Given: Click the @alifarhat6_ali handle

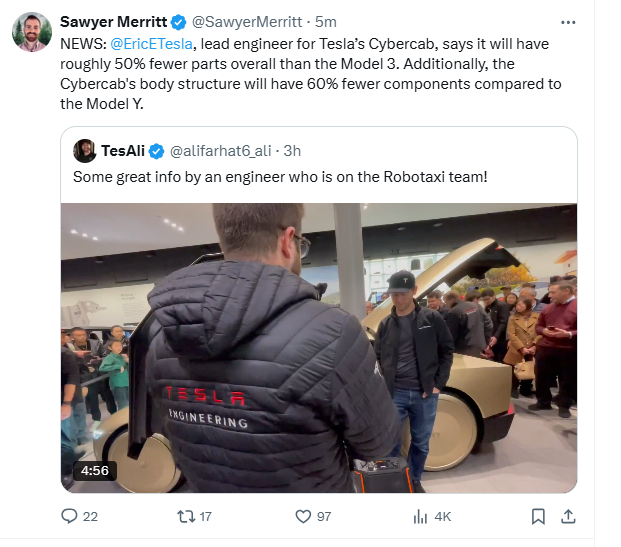Looking at the screenshot, I should 221,151.
